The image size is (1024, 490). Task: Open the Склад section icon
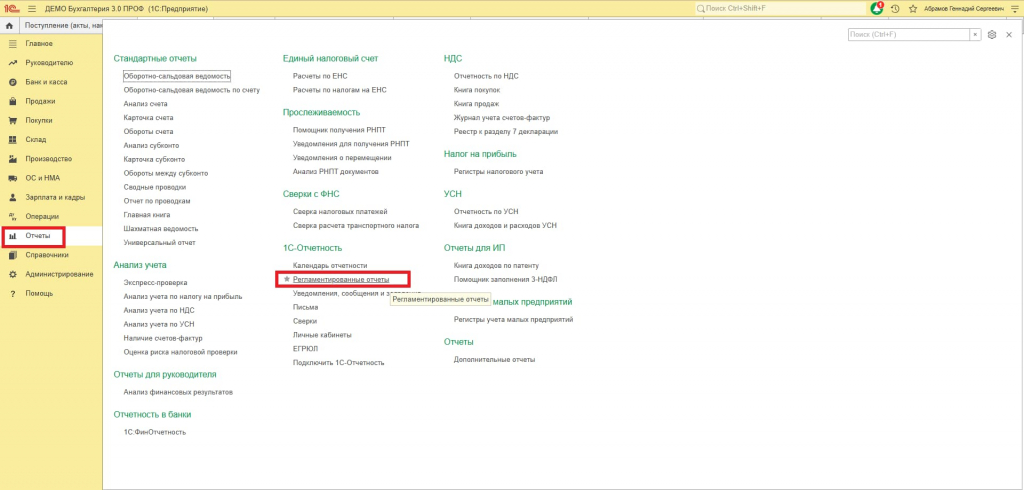pyautogui.click(x=12, y=140)
